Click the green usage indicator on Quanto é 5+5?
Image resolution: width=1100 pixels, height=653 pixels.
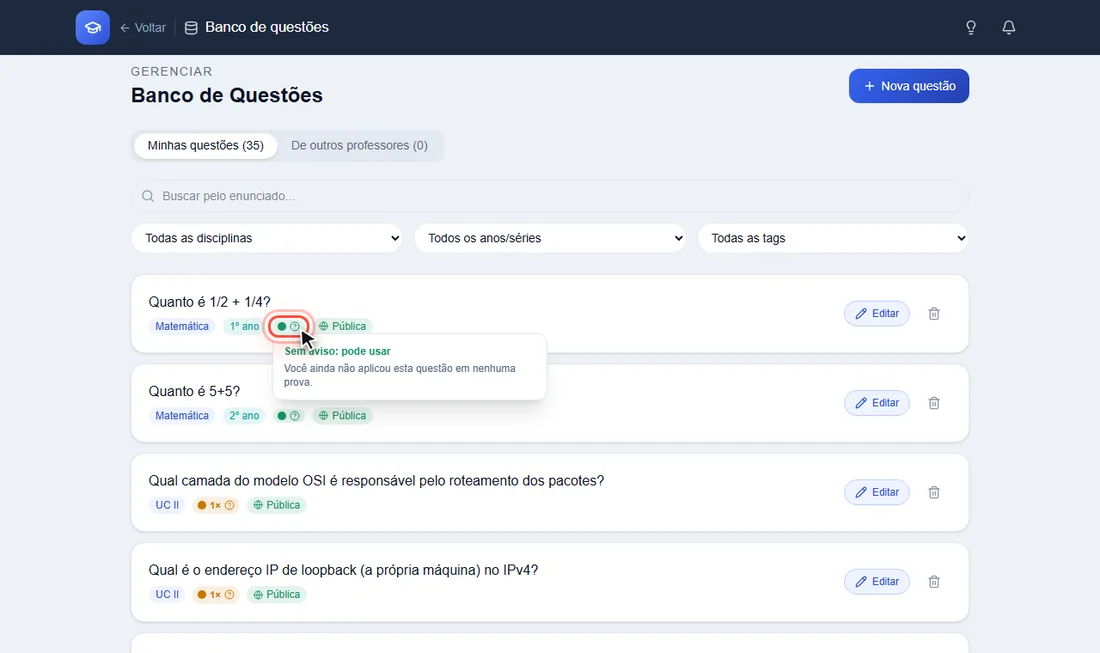[x=288, y=415]
